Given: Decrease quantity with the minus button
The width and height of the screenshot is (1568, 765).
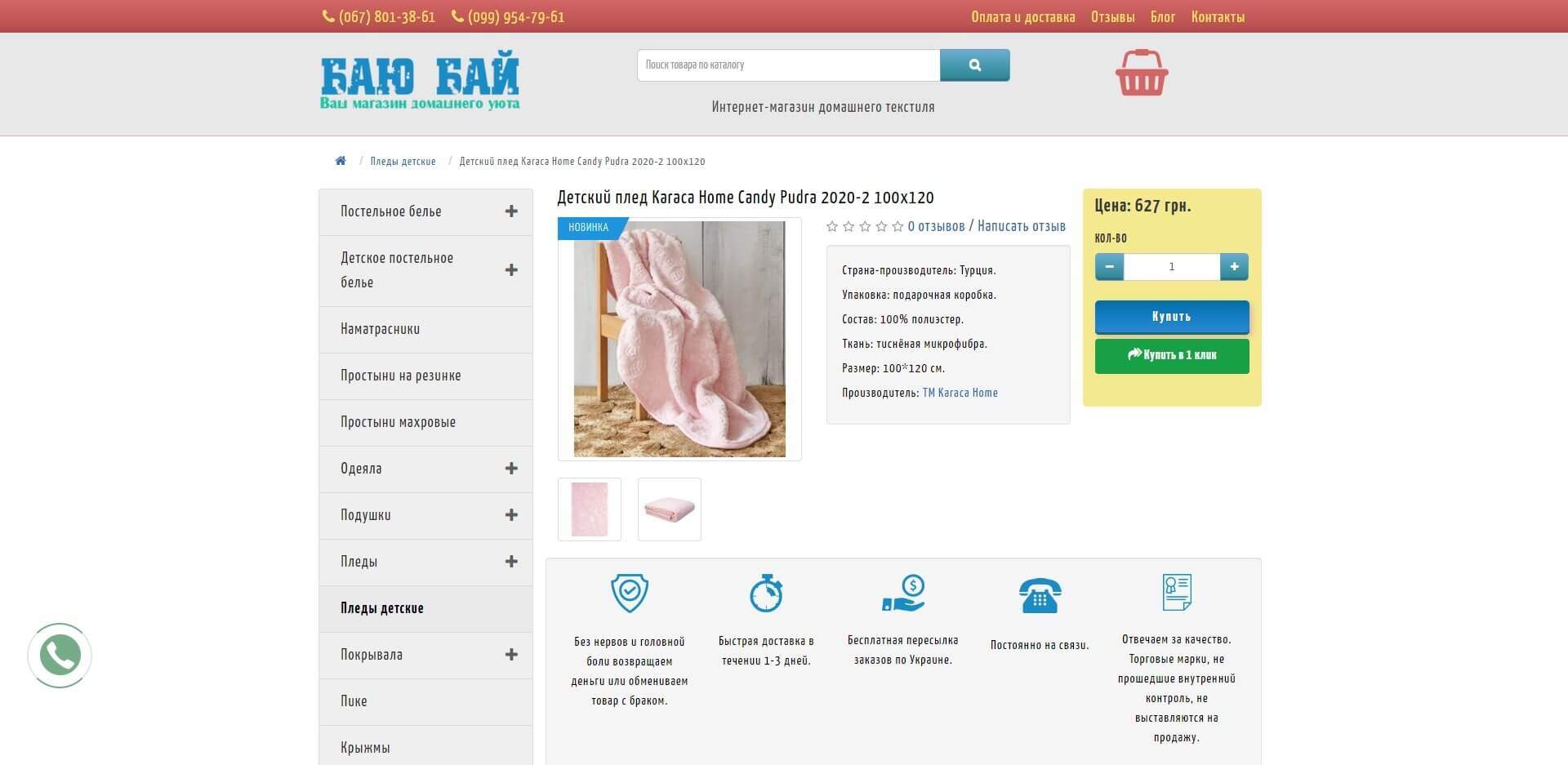Looking at the screenshot, I should click(1109, 266).
